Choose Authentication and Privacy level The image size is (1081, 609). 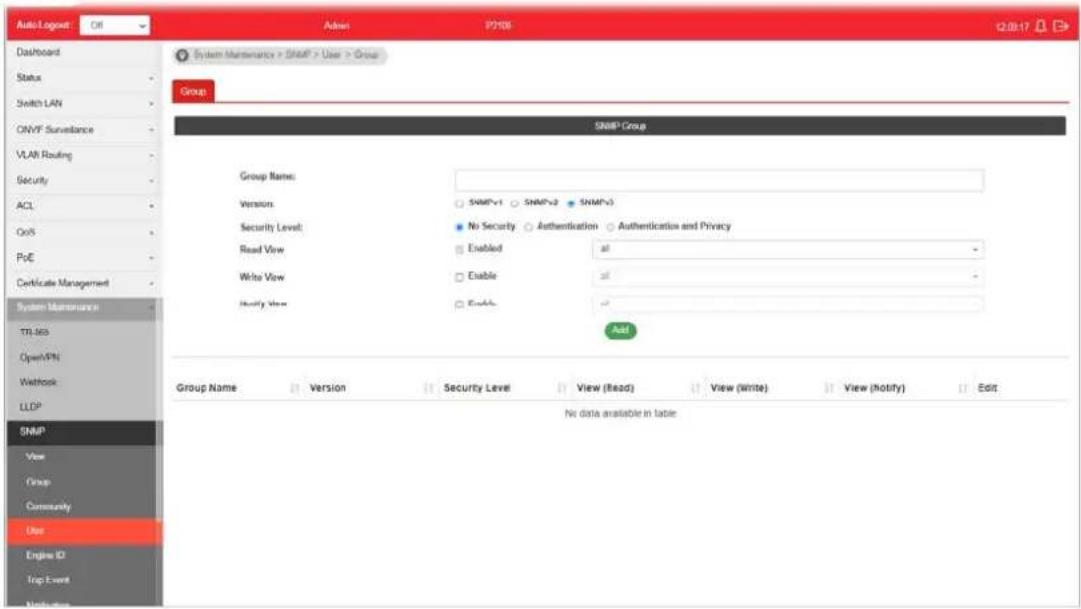[x=610, y=227]
